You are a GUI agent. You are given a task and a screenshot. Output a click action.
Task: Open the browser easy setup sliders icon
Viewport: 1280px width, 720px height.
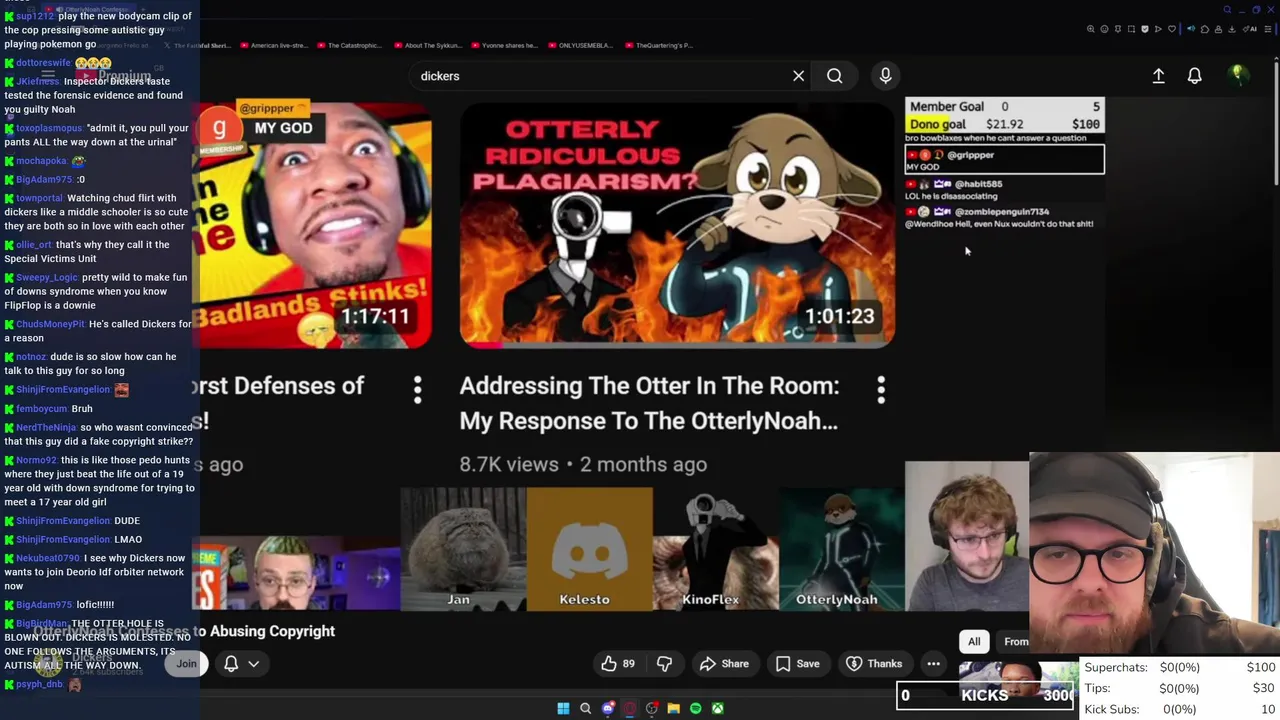[x=1267, y=29]
